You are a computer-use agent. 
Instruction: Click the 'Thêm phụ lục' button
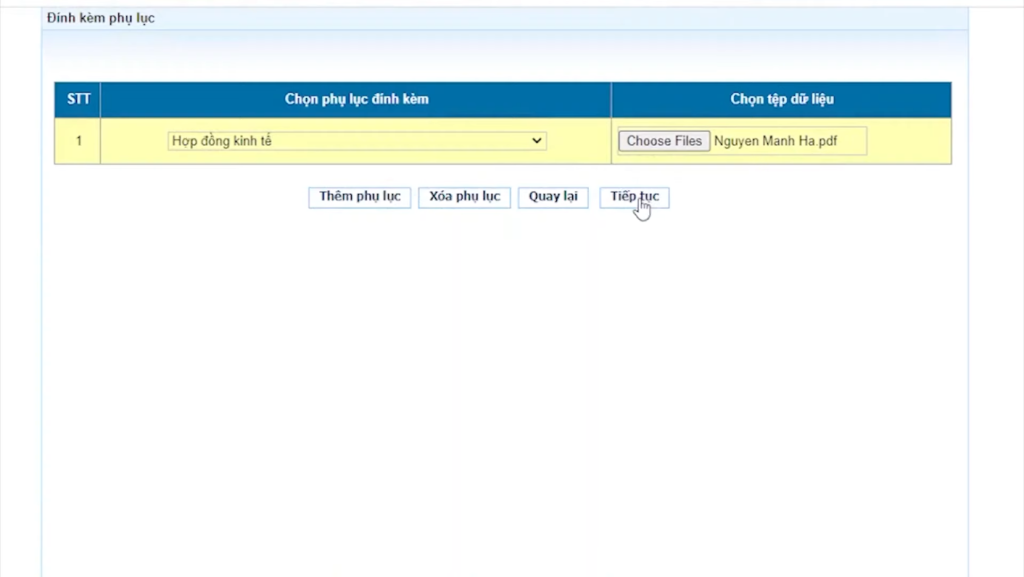tap(359, 197)
